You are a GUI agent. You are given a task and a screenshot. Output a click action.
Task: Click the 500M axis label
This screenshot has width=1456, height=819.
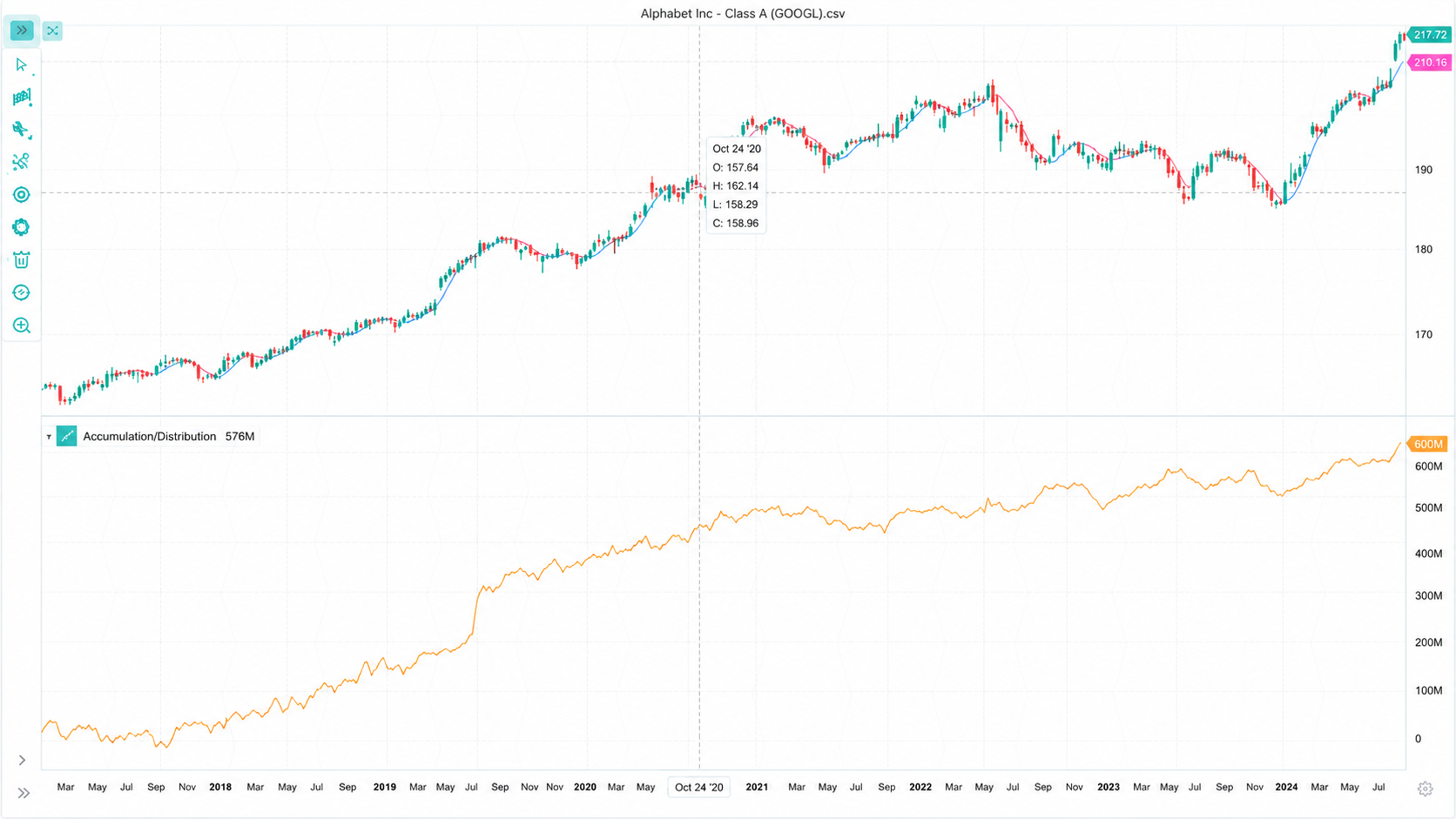pyautogui.click(x=1429, y=507)
